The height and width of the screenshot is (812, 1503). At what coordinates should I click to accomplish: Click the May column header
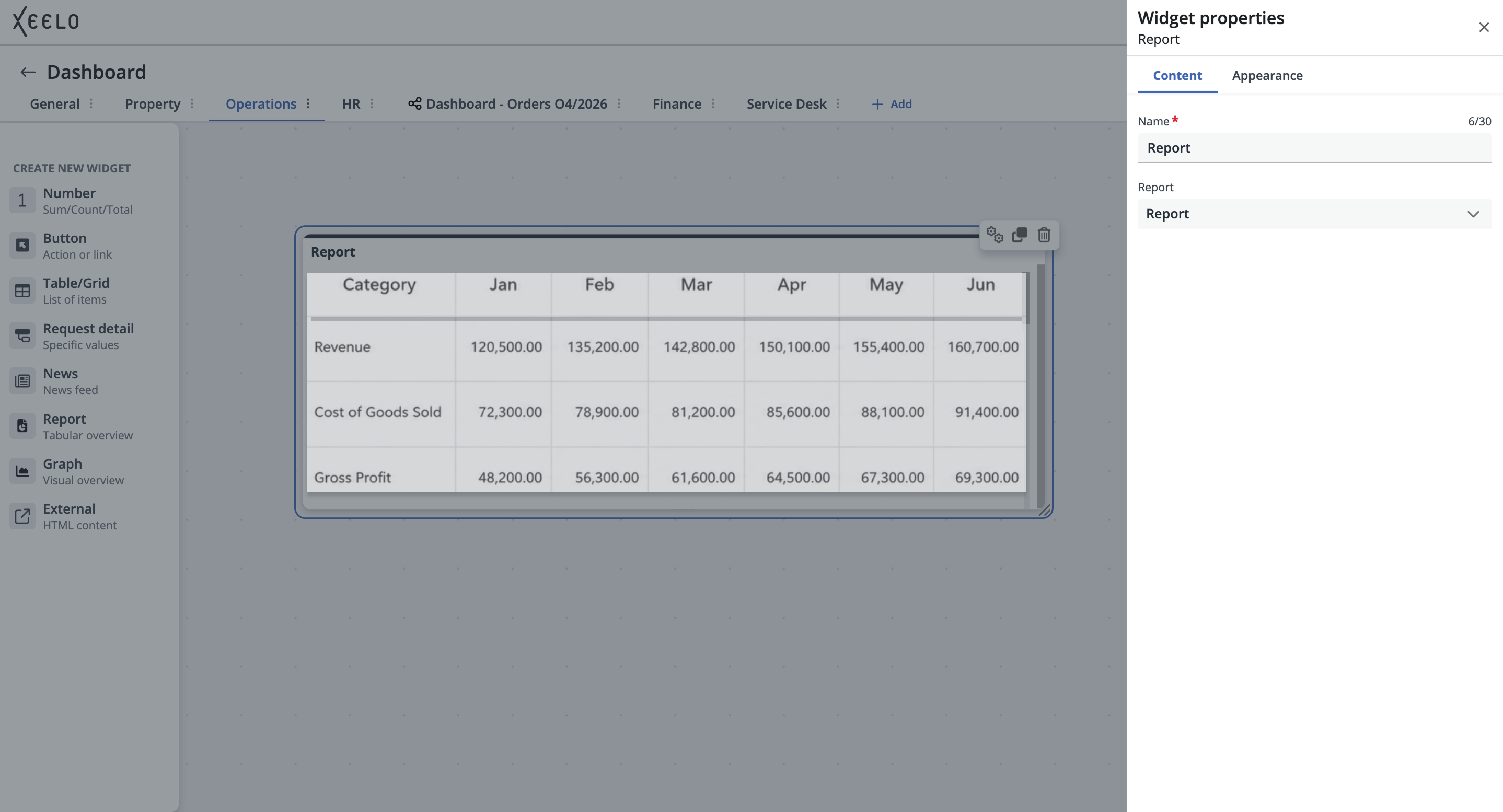[x=886, y=285]
